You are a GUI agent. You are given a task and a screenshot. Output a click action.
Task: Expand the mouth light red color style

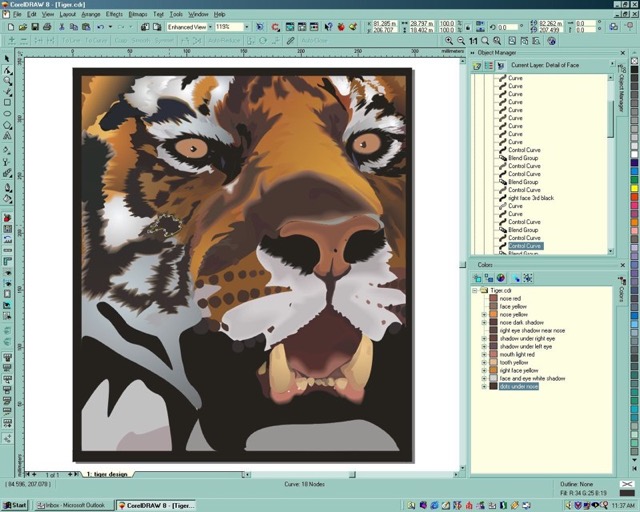(x=484, y=354)
